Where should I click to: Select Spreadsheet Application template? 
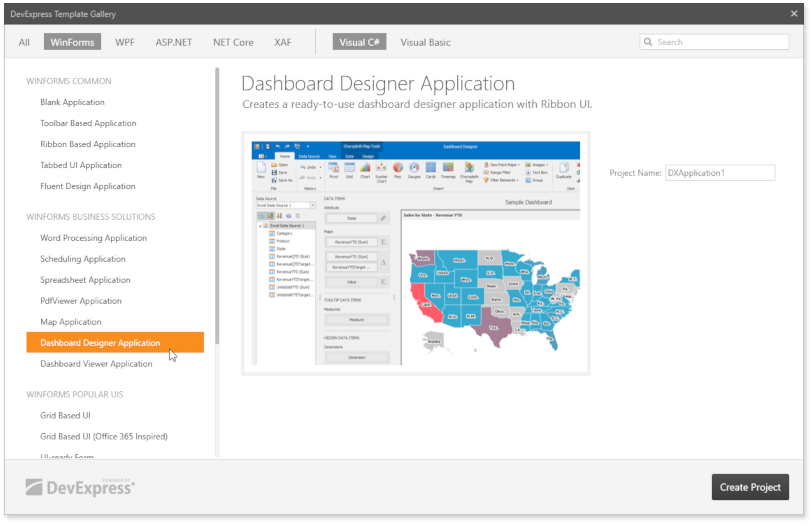(85, 280)
